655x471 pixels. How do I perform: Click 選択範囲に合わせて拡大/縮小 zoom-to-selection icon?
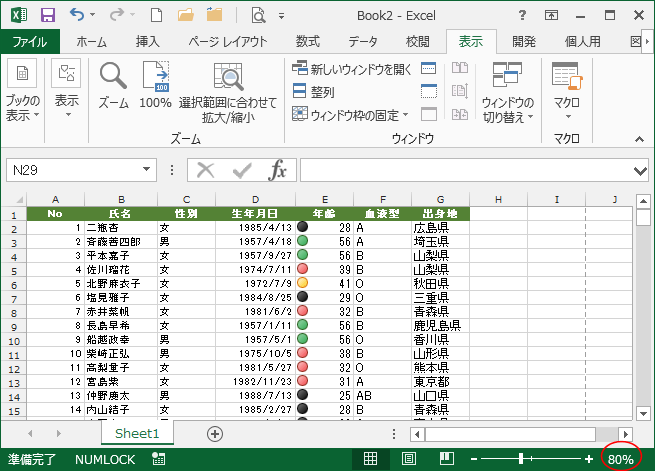pos(229,93)
